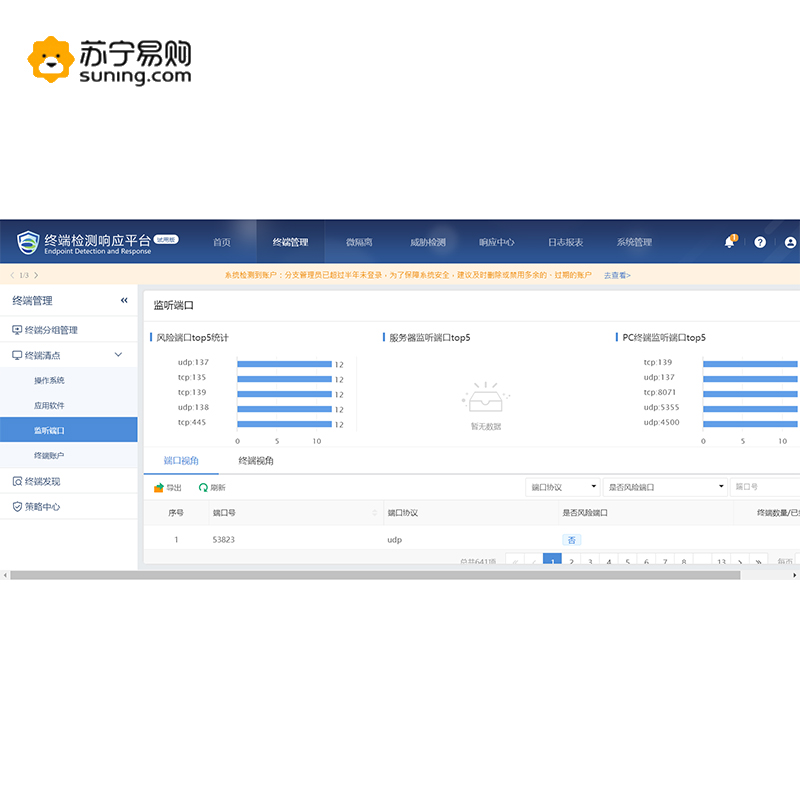Open the 是否风险端口 dropdown
Image resolution: width=800 pixels, height=800 pixels.
click(665, 487)
